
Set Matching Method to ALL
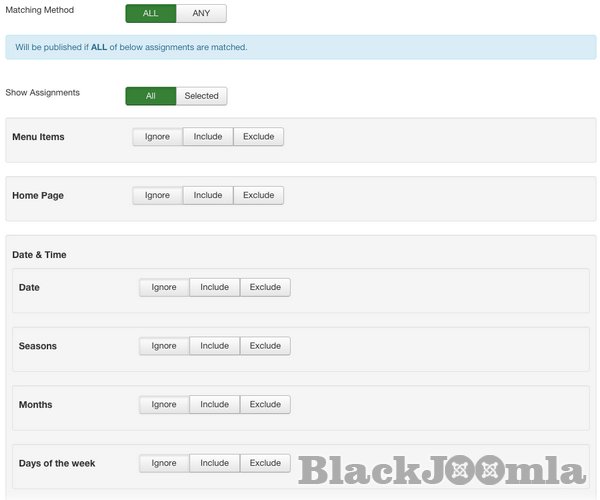tap(151, 14)
